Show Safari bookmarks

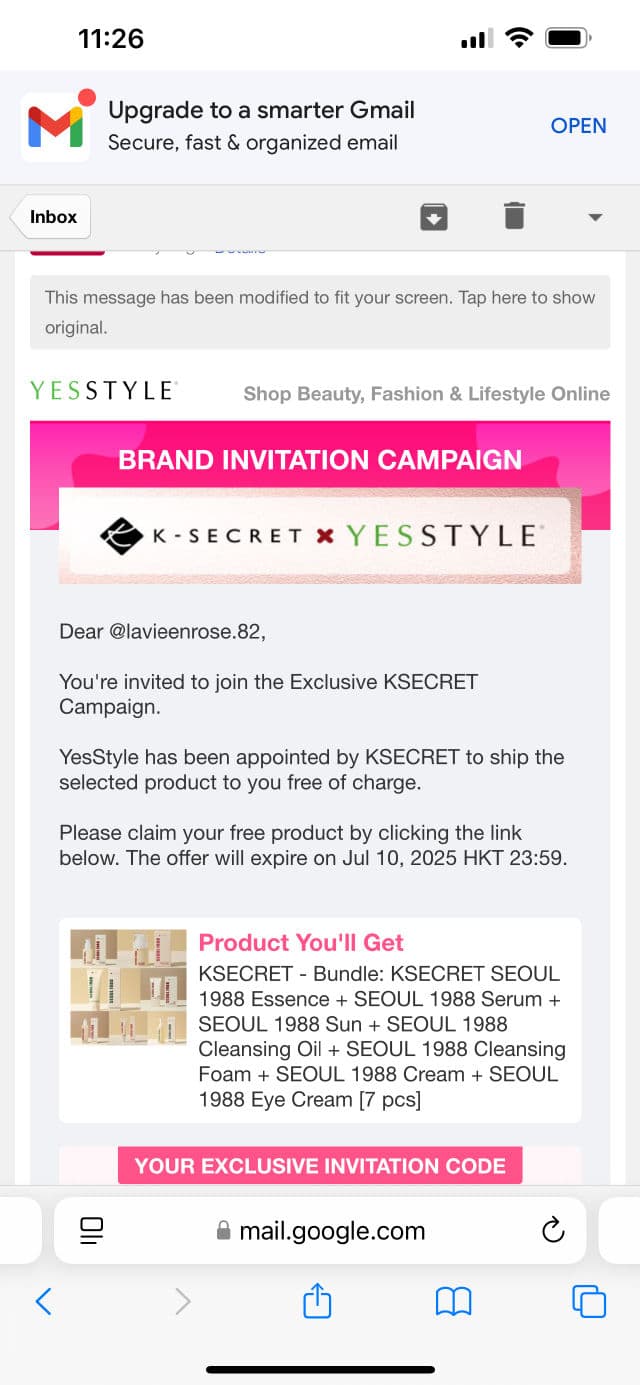[x=453, y=1301]
